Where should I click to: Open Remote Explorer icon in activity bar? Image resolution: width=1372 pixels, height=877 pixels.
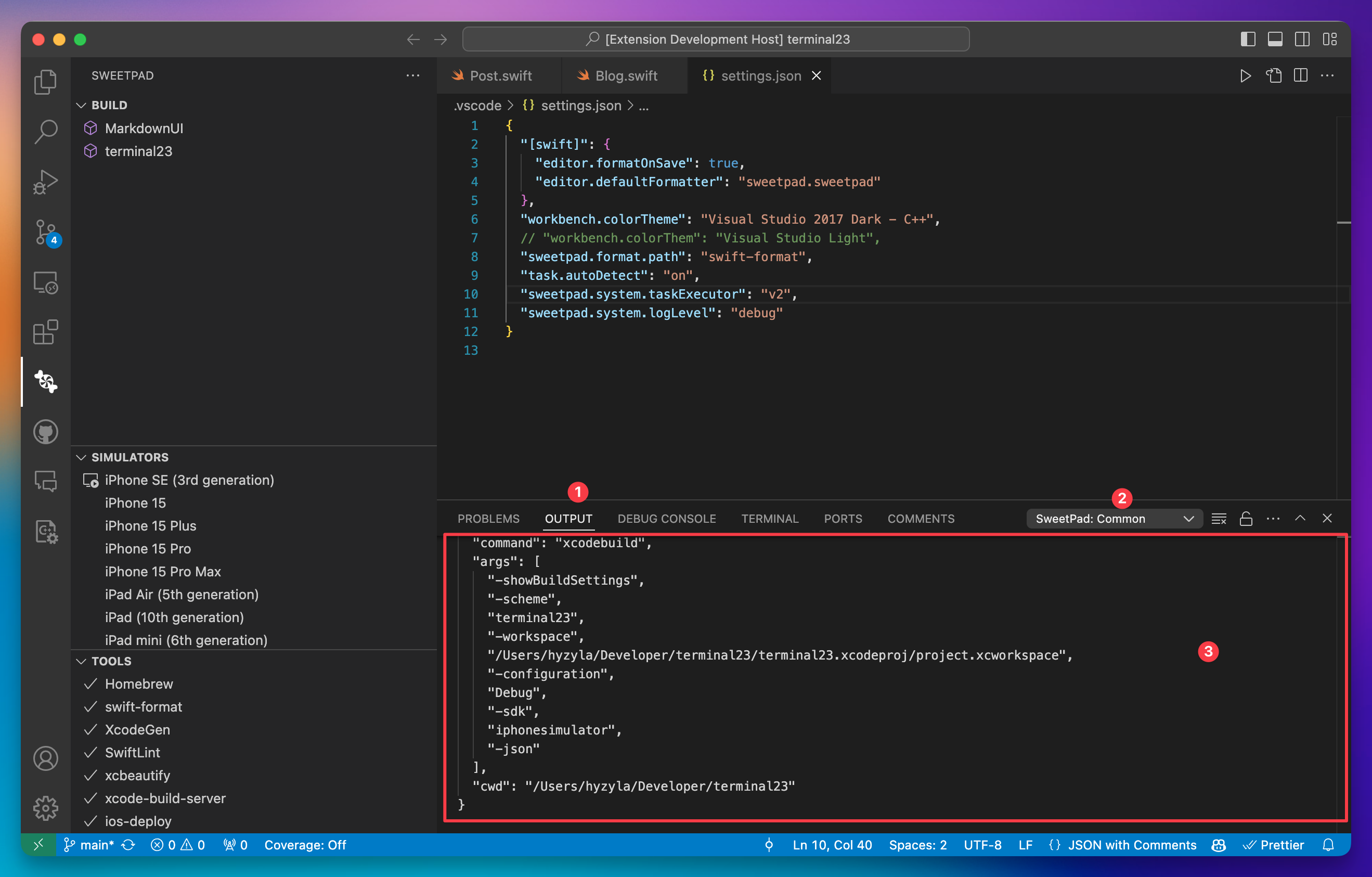tap(46, 282)
